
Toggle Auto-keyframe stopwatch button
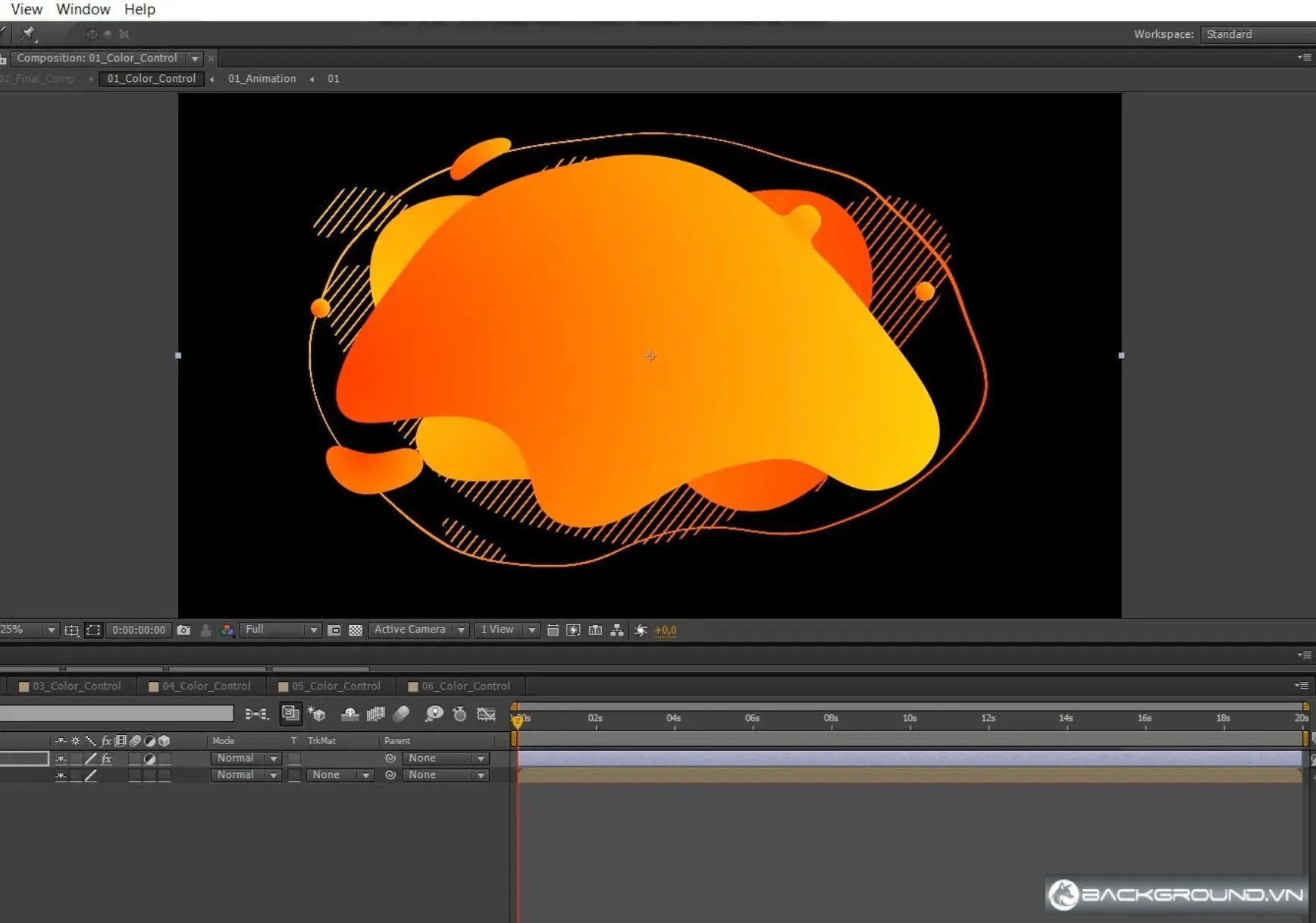[x=459, y=714]
